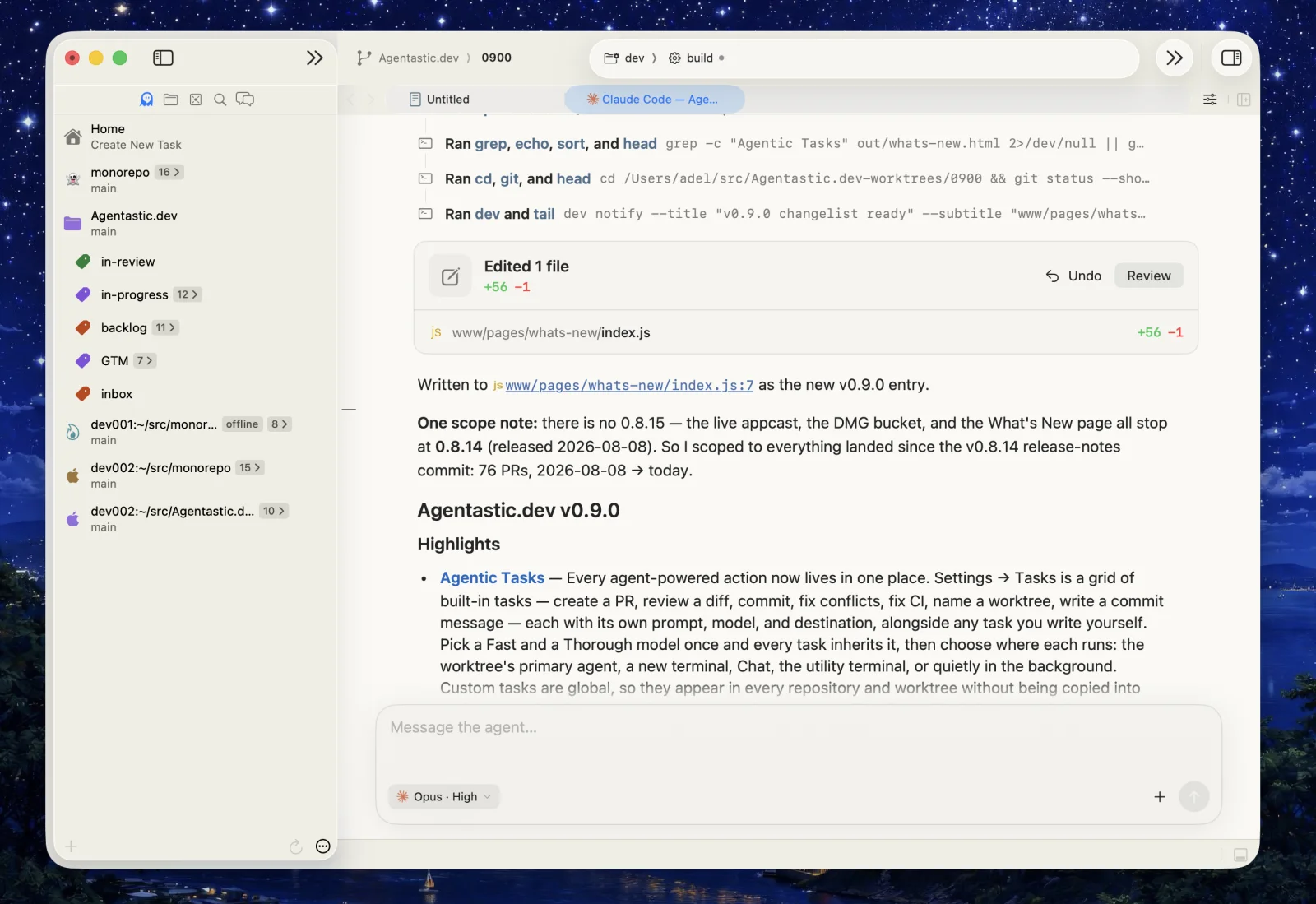Click the dev001 remote host icon
Screen dimensions: 1316x904
(x=73, y=432)
